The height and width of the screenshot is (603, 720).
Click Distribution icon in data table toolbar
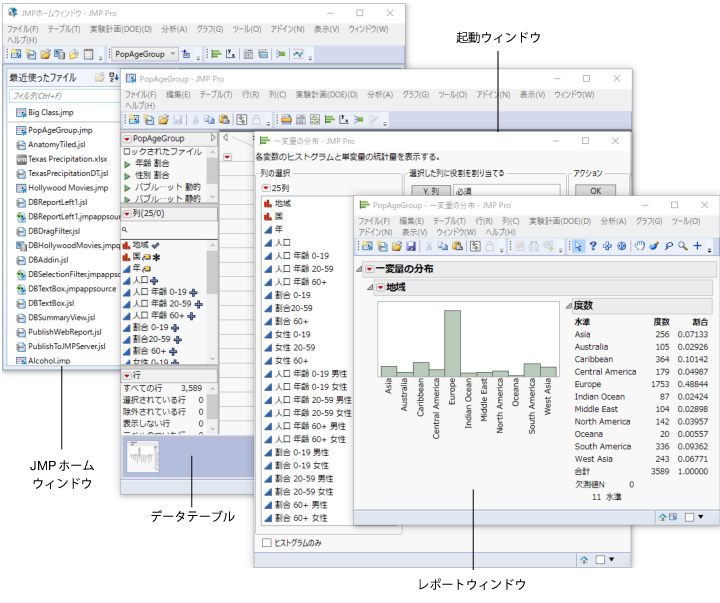pos(329,120)
